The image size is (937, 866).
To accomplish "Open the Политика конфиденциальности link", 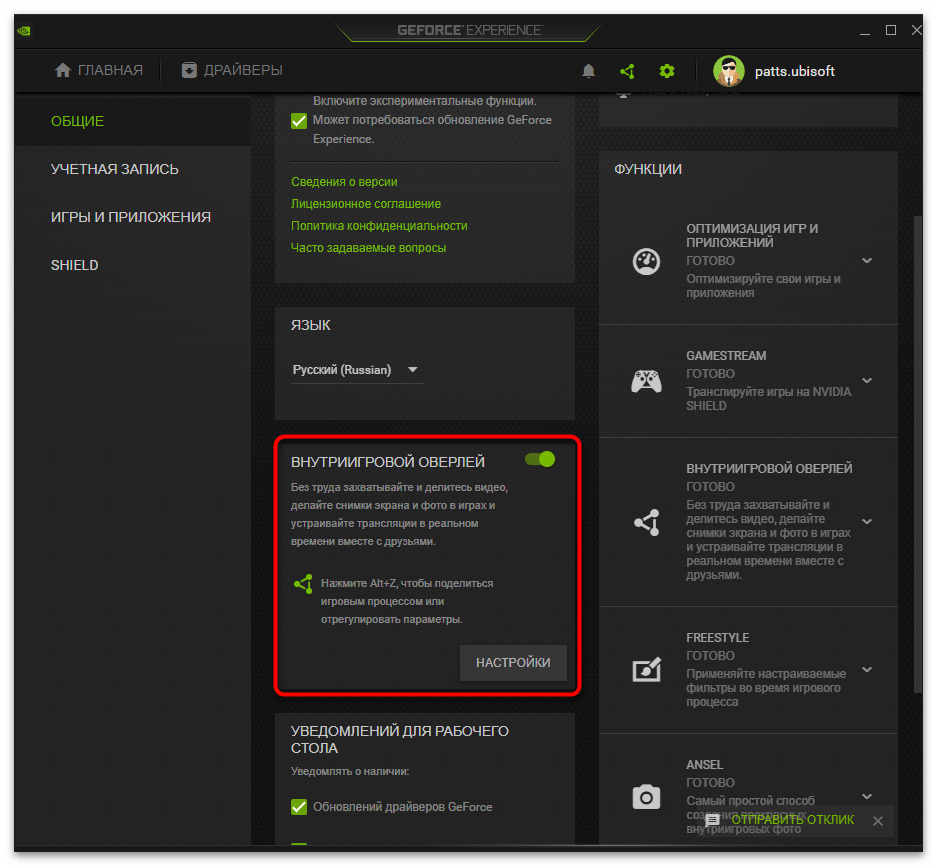I will click(379, 226).
